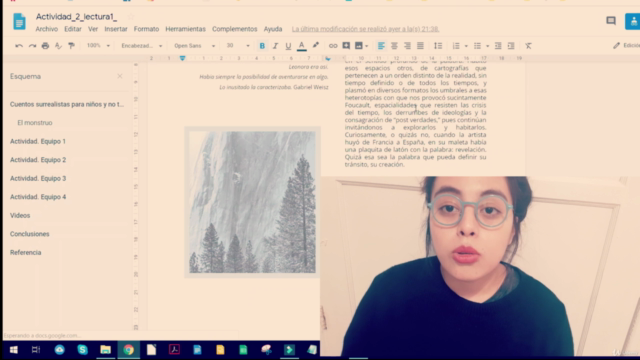The height and width of the screenshot is (360, 640).
Task: Open the Insertar menu
Action: click(x=116, y=29)
